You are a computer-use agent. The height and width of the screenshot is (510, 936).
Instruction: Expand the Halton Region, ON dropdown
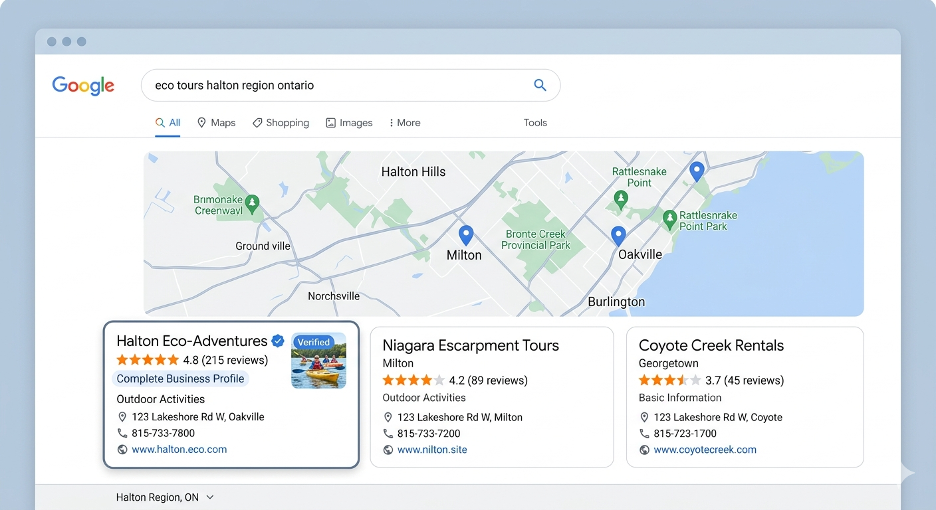point(165,497)
